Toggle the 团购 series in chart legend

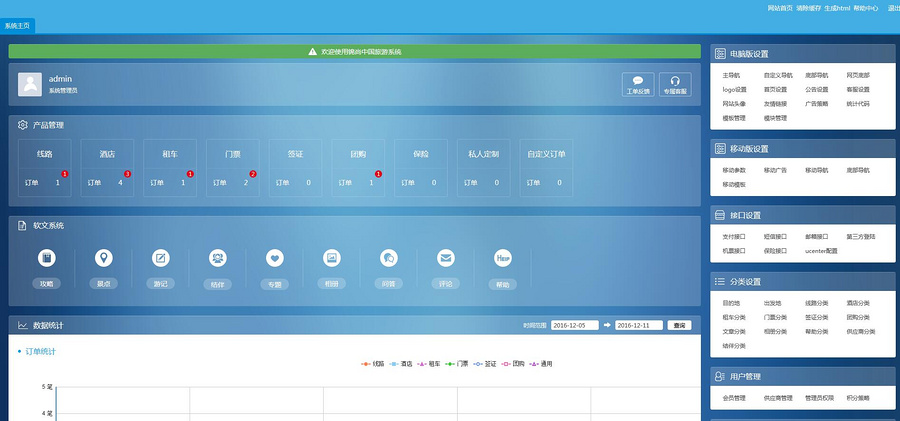[513, 364]
